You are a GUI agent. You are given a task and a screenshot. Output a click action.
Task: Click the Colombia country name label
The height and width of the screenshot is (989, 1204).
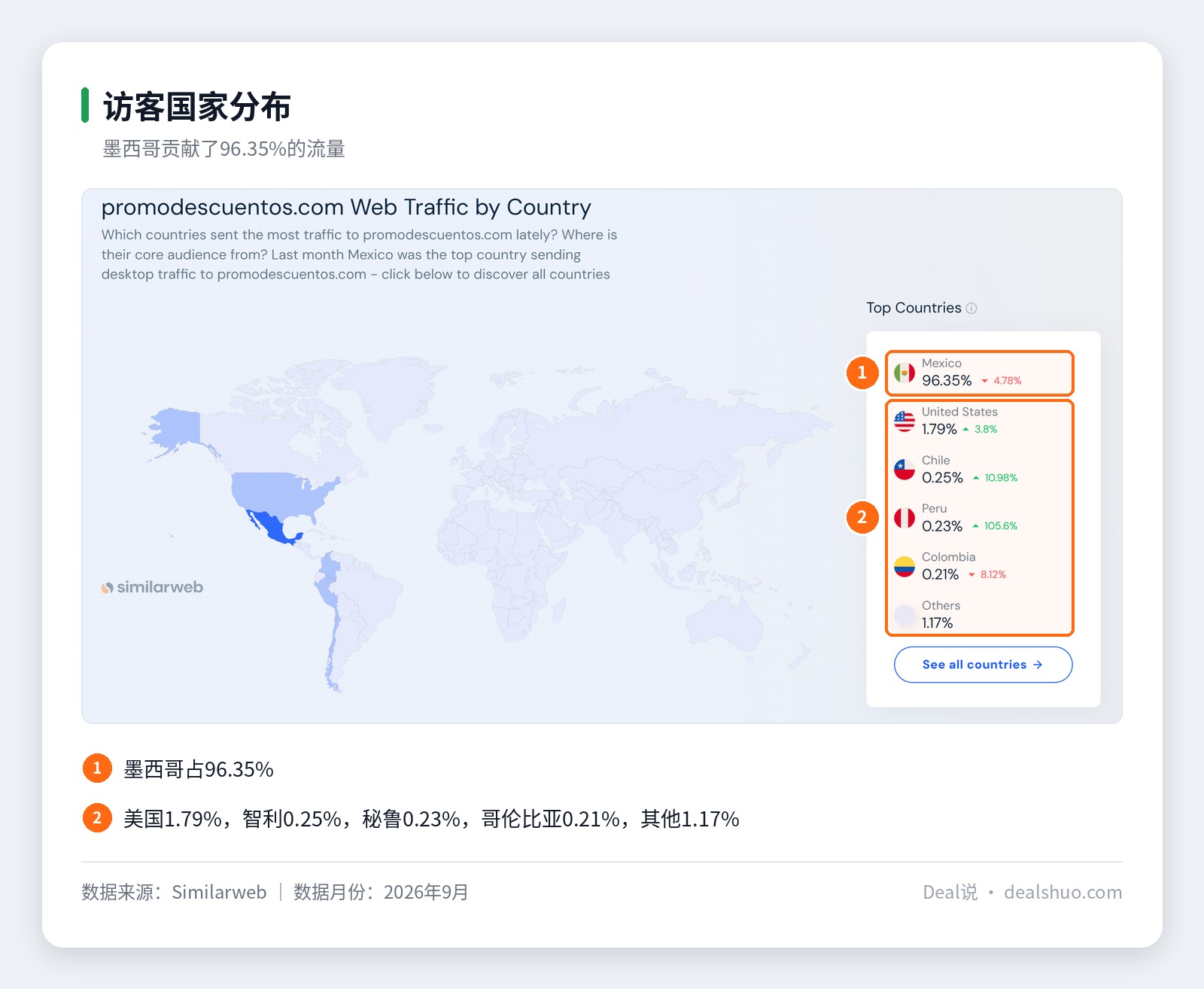coord(948,557)
